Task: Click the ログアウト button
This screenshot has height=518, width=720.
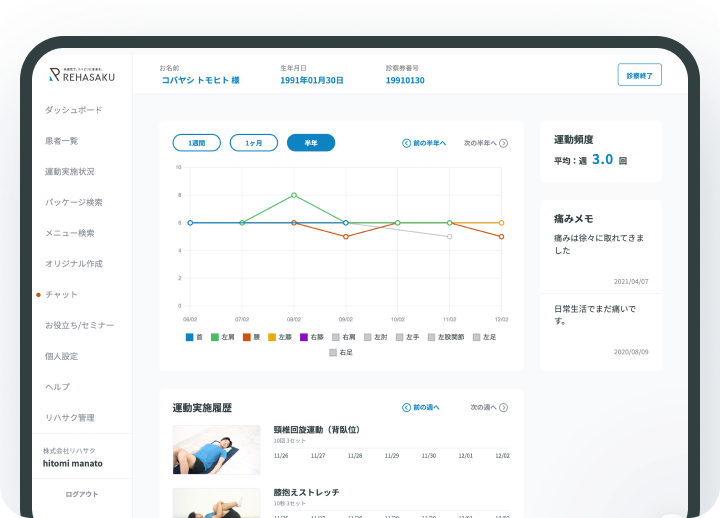Action: [81, 494]
